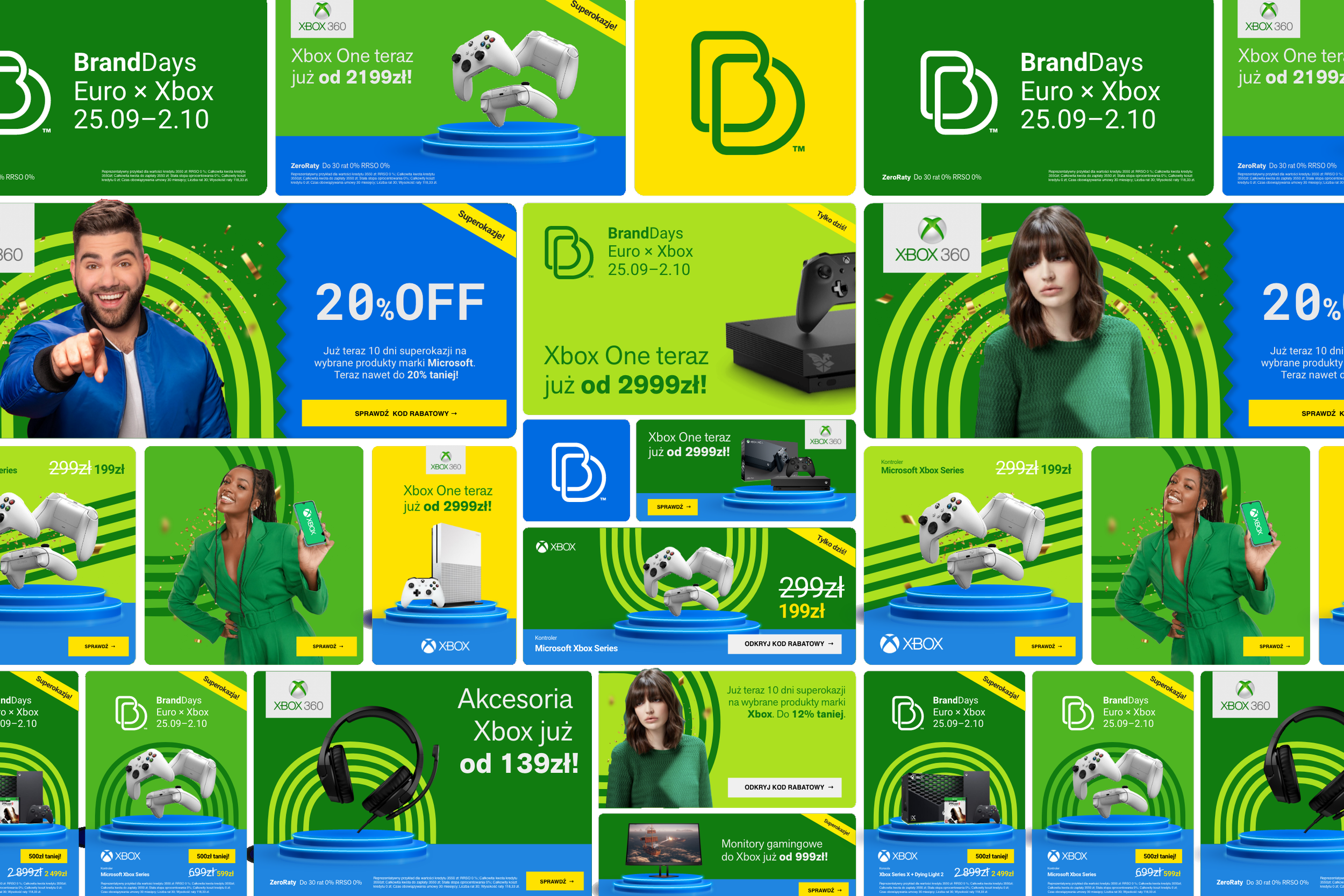1344x896 pixels.
Task: Click the Już teraz 10 dni superokazji text in the light green banner
Action: 786,702
